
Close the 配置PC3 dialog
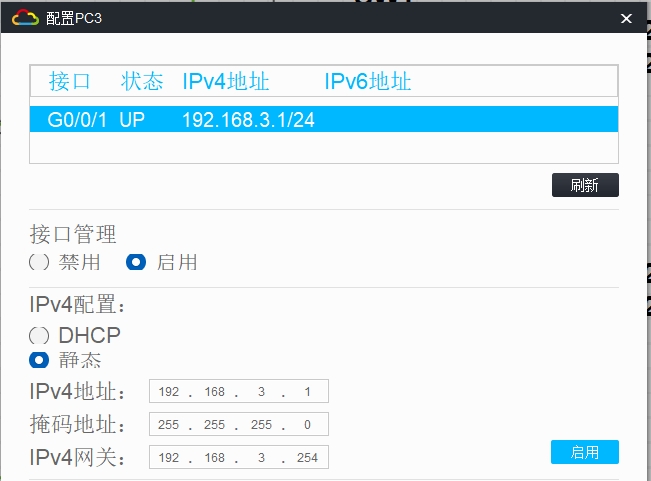[x=626, y=18]
